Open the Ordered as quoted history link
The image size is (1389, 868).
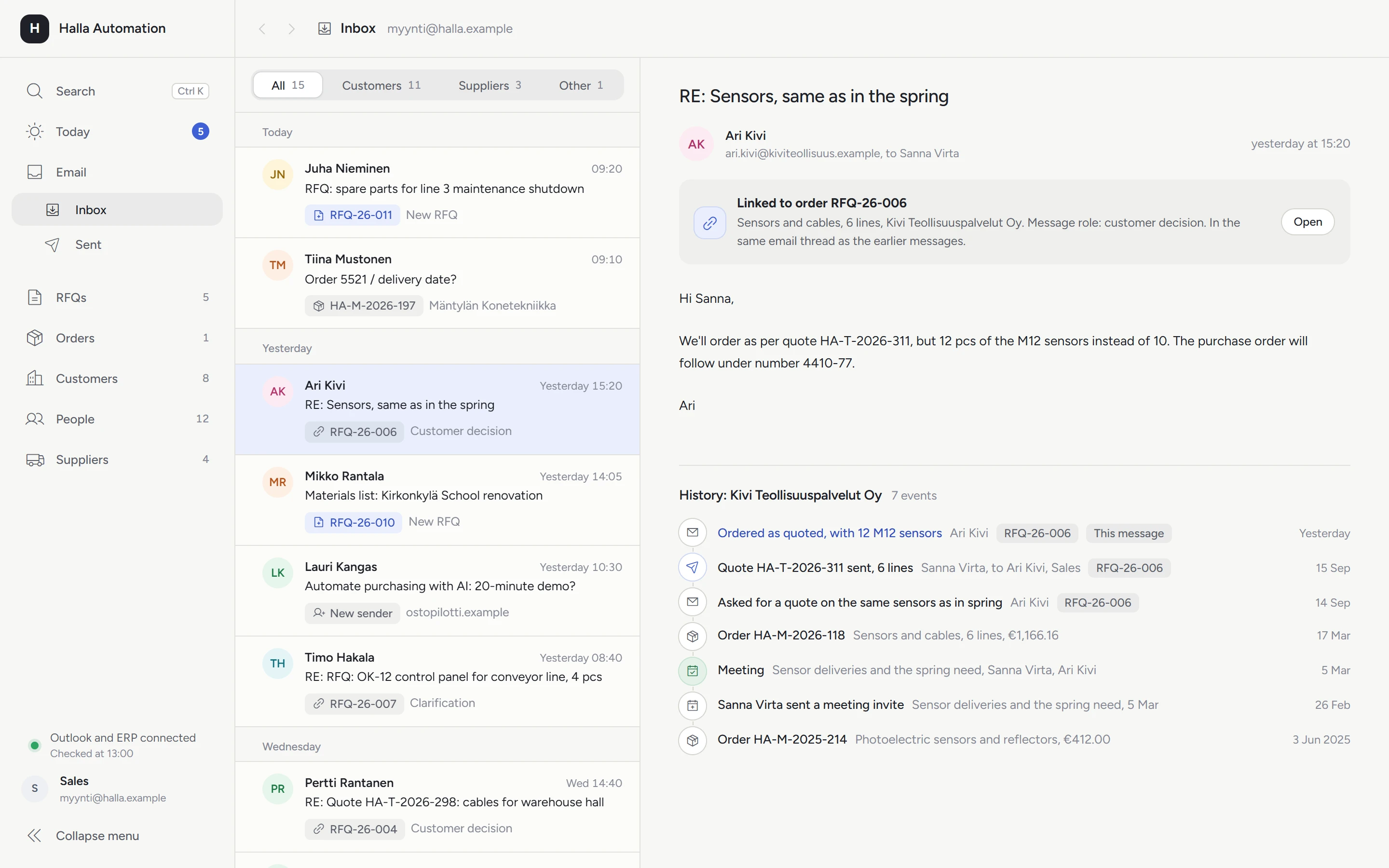point(830,533)
